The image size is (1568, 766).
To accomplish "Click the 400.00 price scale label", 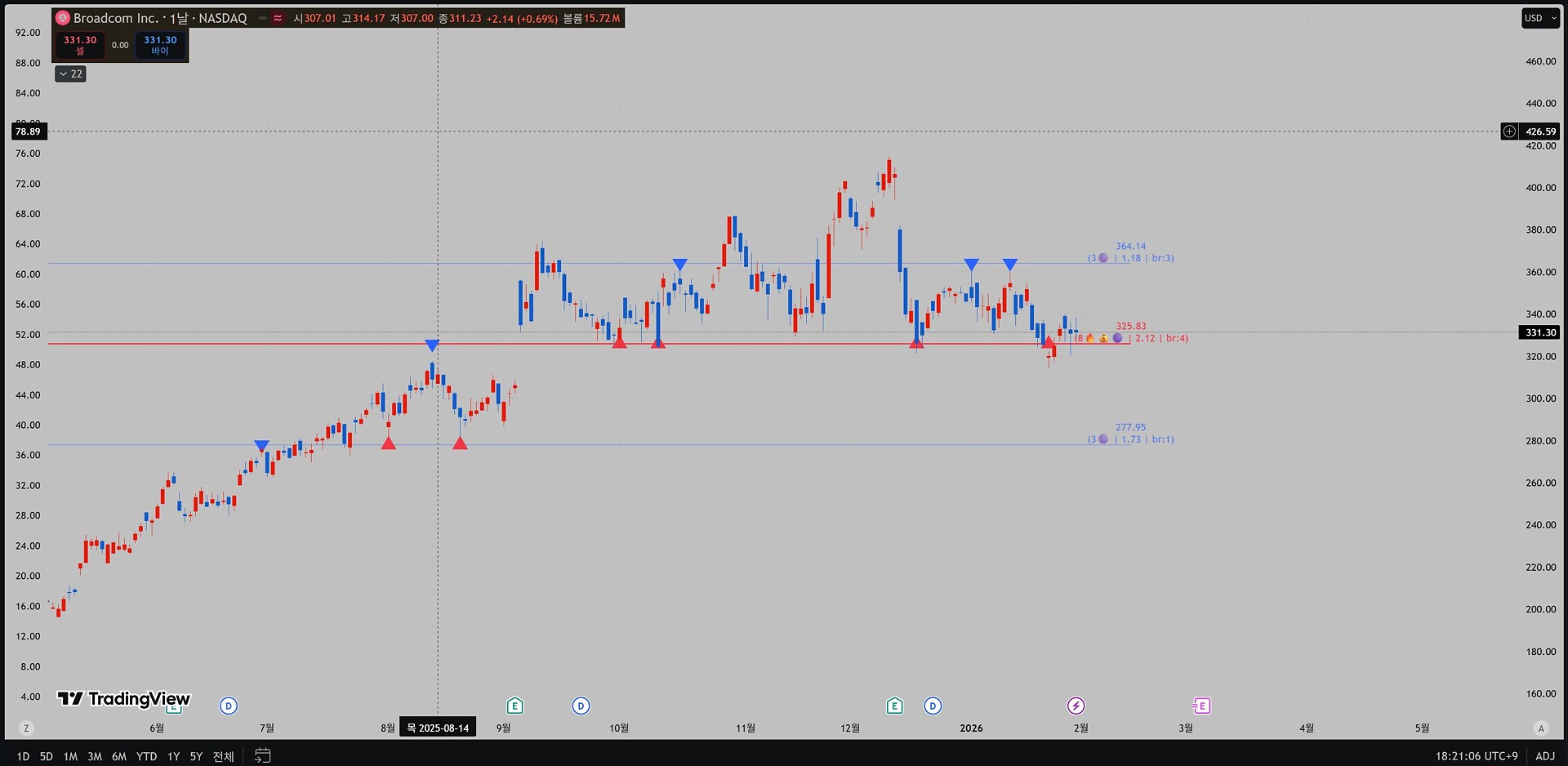I will coord(1540,188).
